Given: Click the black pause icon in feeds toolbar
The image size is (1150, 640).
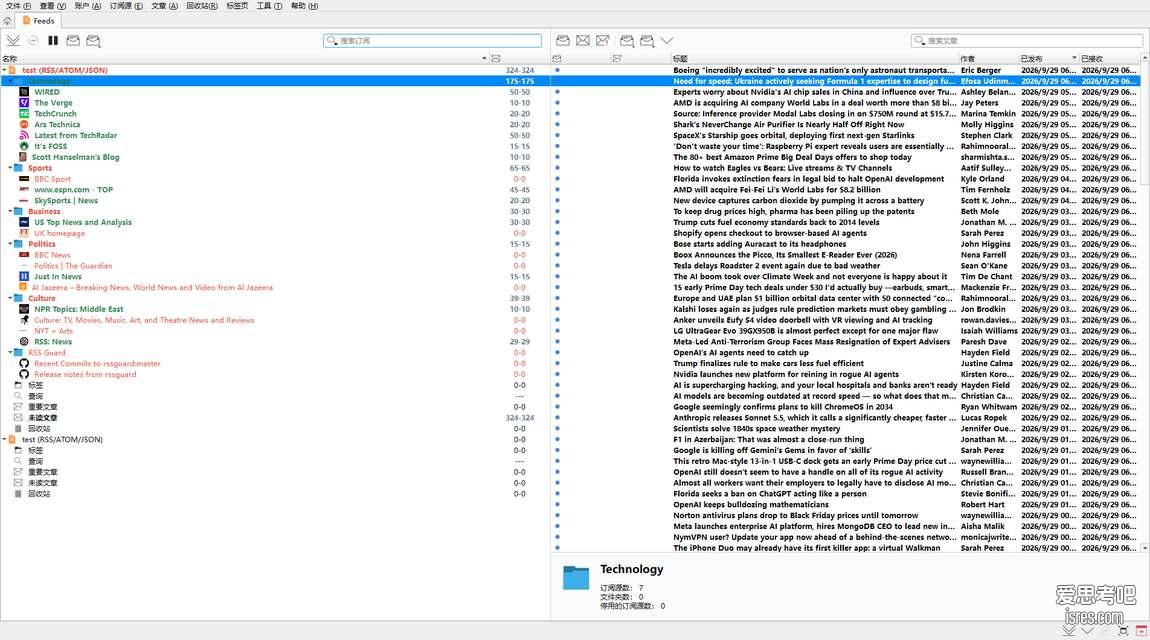Looking at the screenshot, I should (x=53, y=40).
